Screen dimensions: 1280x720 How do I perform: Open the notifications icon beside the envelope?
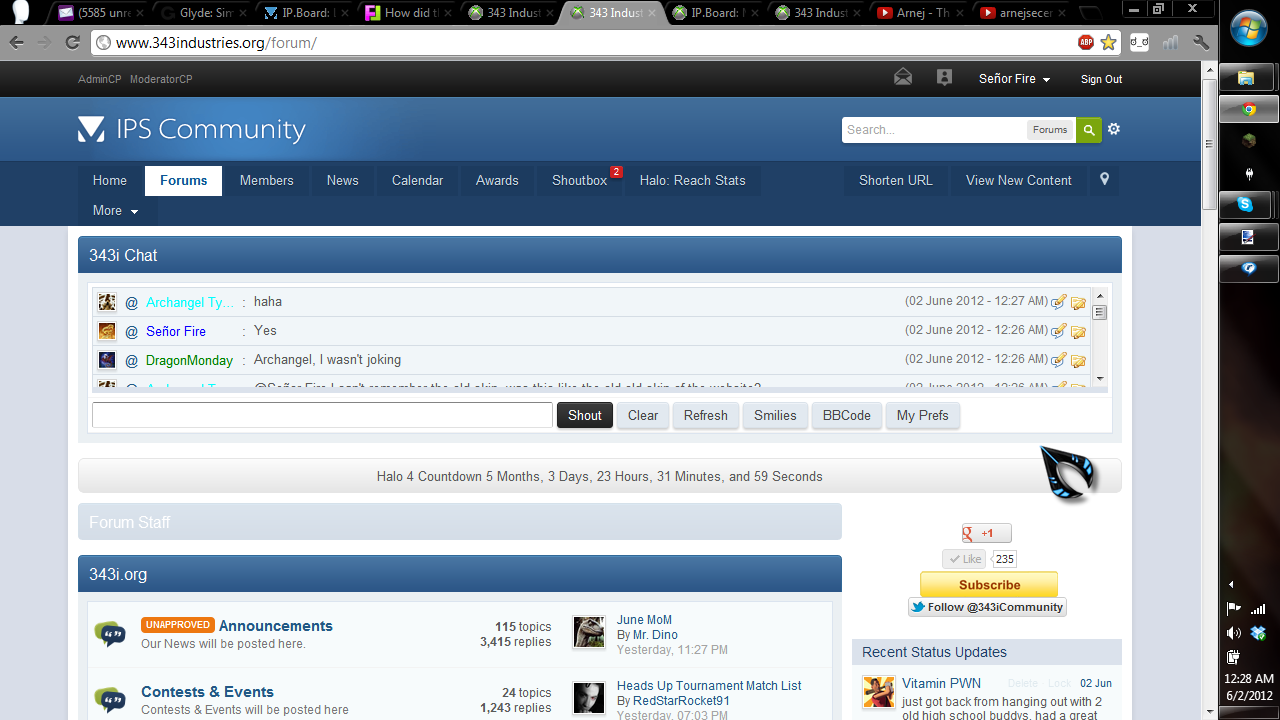click(944, 78)
